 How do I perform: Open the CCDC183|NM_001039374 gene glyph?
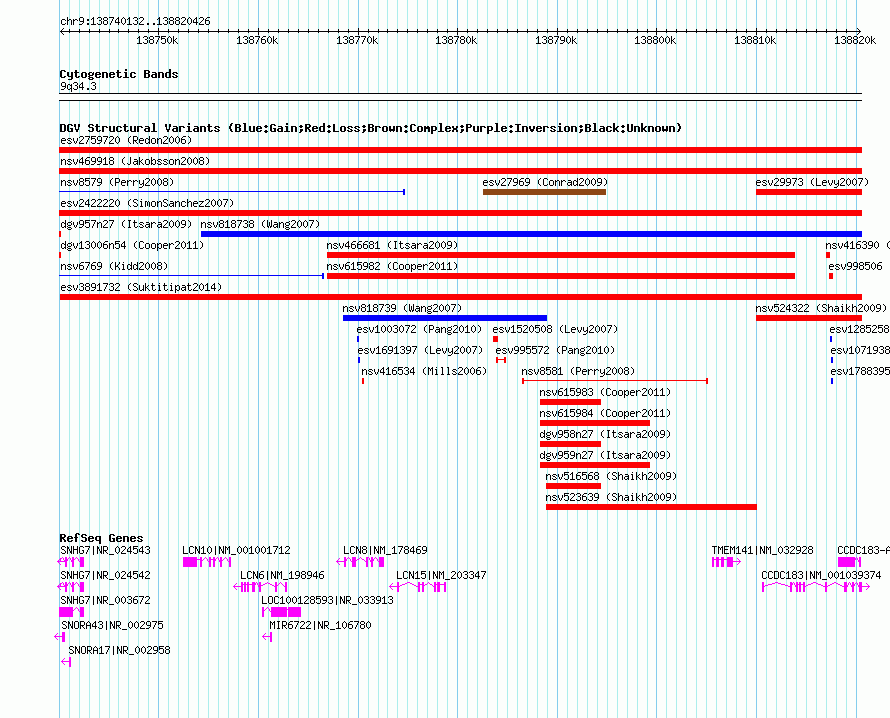816,587
